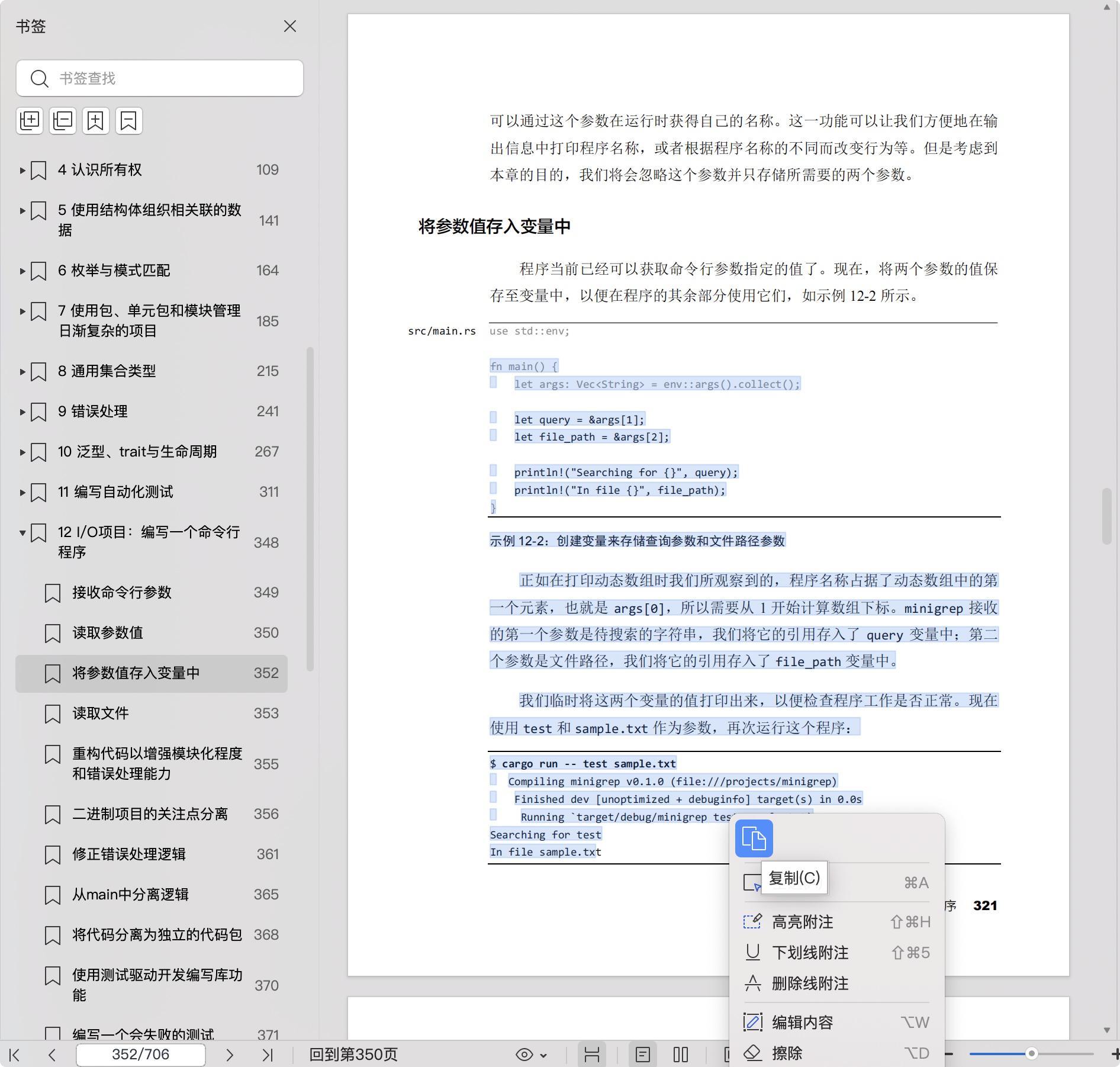Click the add bookmark icon
This screenshot has width=1120, height=1067.
(96, 121)
